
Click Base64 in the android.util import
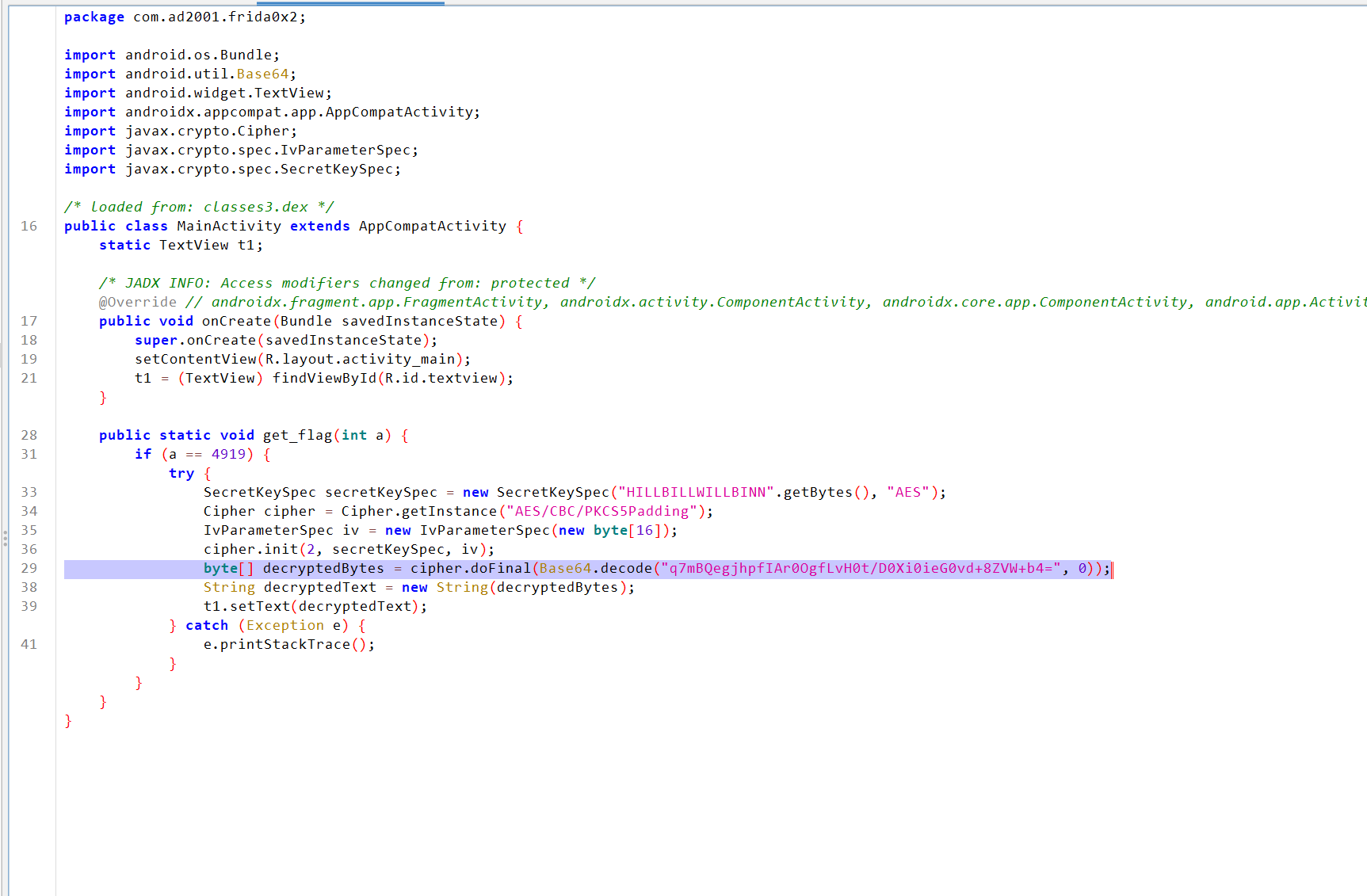(x=262, y=74)
